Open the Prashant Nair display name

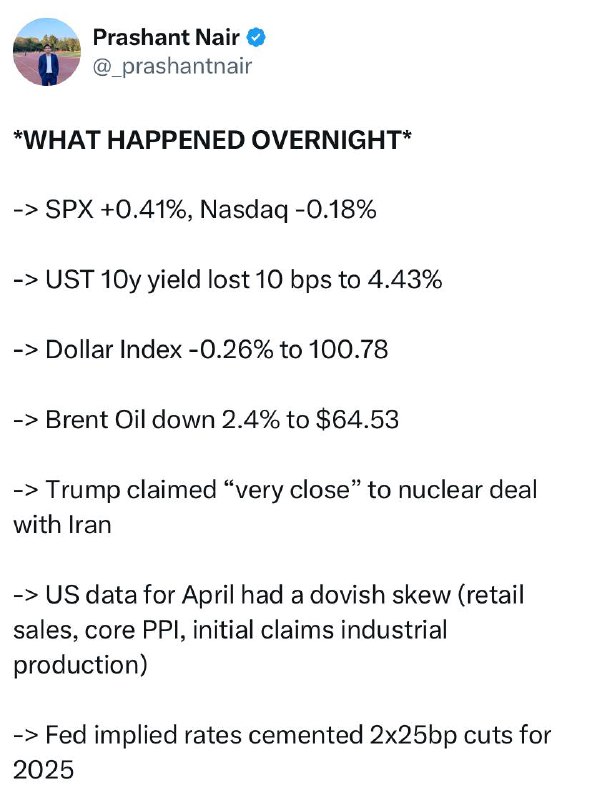[166, 37]
